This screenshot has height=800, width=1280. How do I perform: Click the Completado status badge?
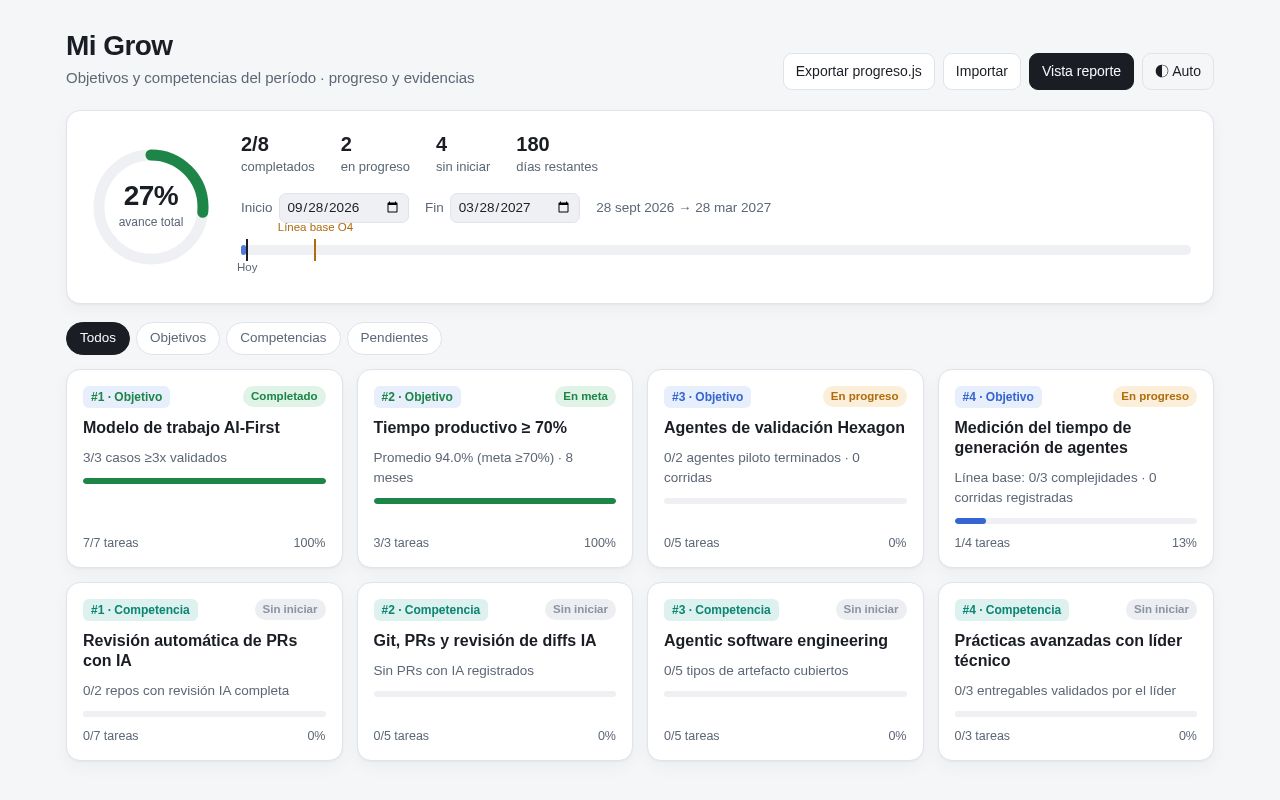(284, 396)
